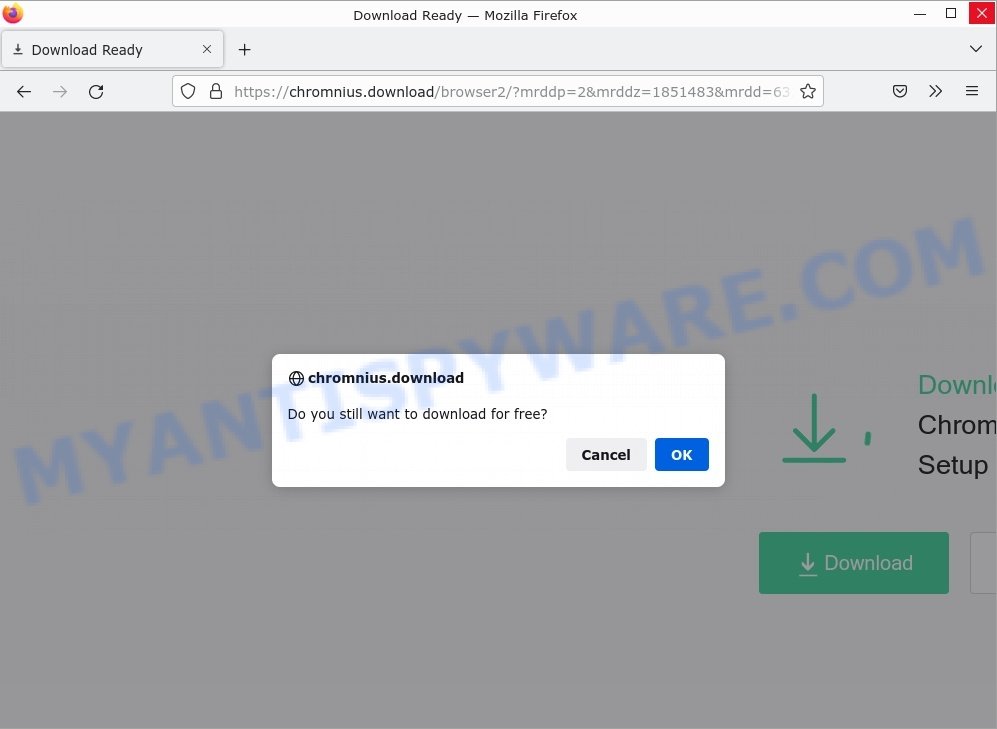Click the padlock site info icon

[216, 92]
